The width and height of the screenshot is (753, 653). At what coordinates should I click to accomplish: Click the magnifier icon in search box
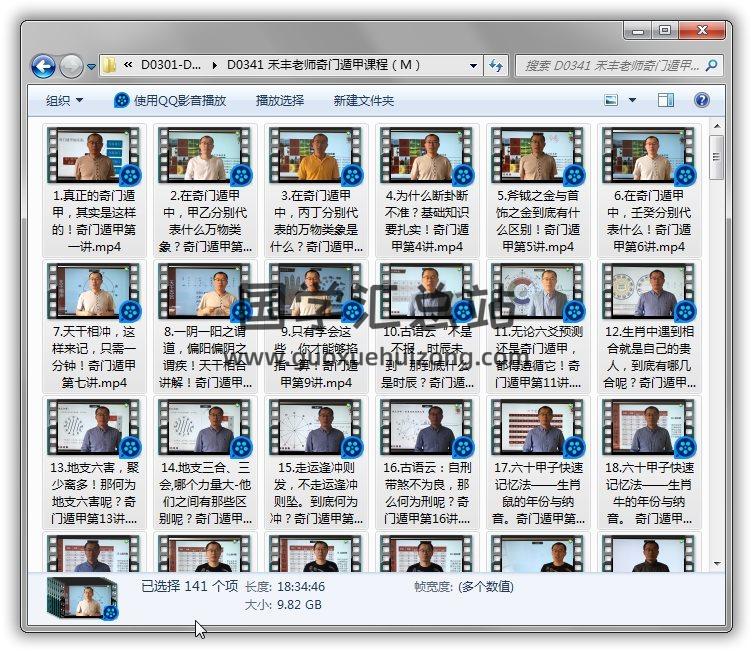tap(710, 66)
